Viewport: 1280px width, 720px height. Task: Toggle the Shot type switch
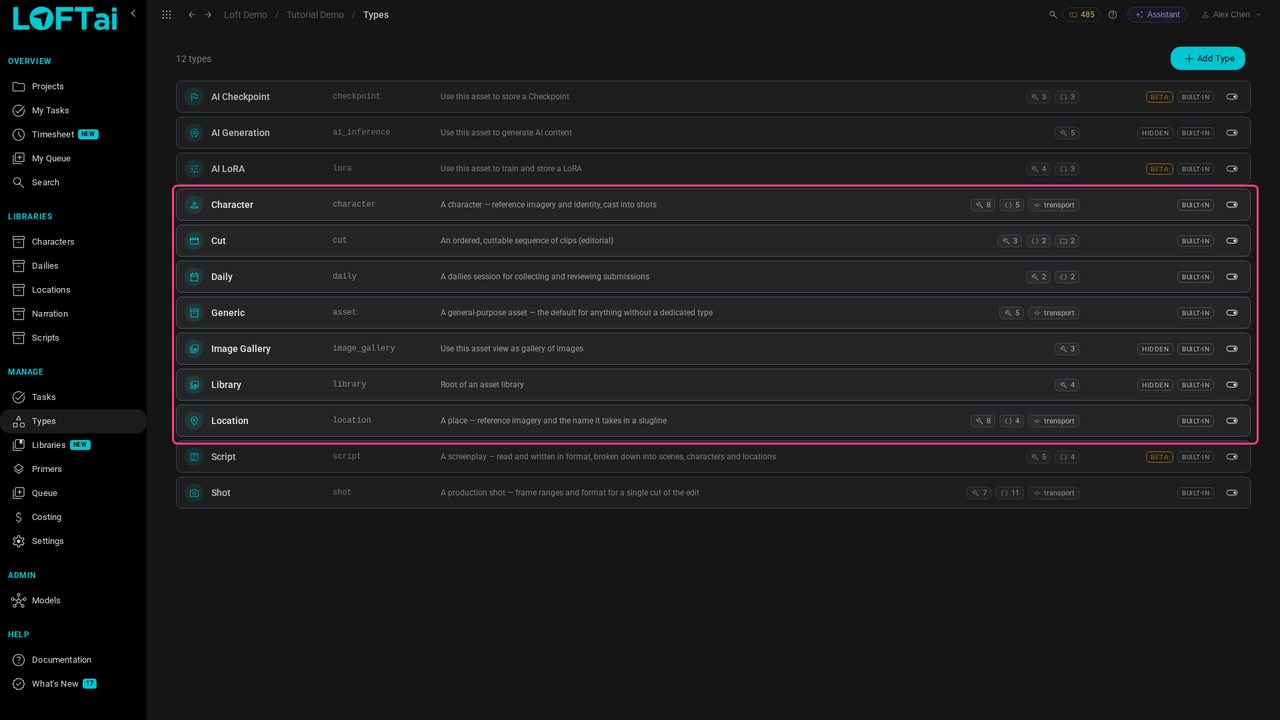[1232, 493]
